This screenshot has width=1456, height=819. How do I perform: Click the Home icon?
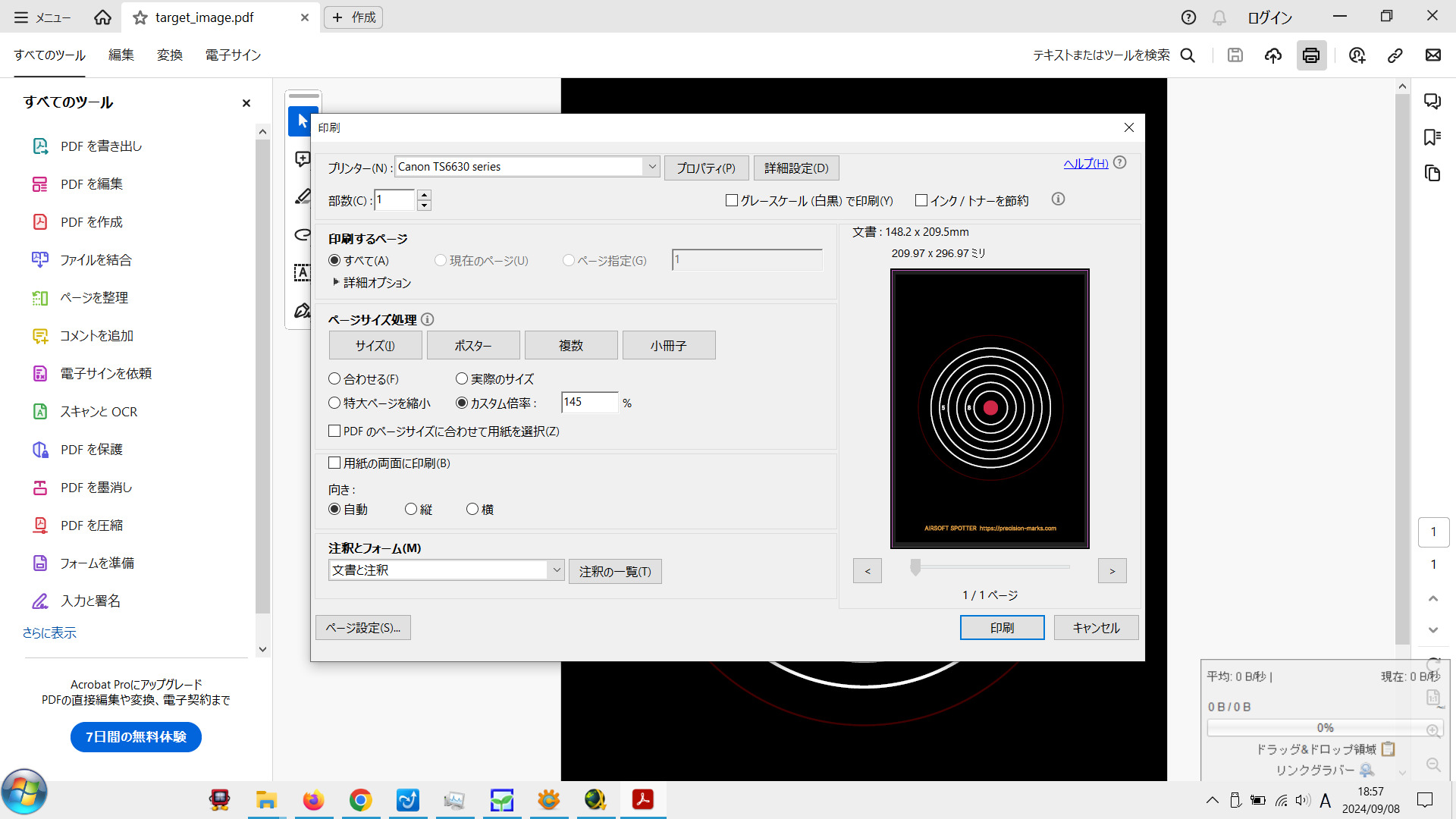102,17
